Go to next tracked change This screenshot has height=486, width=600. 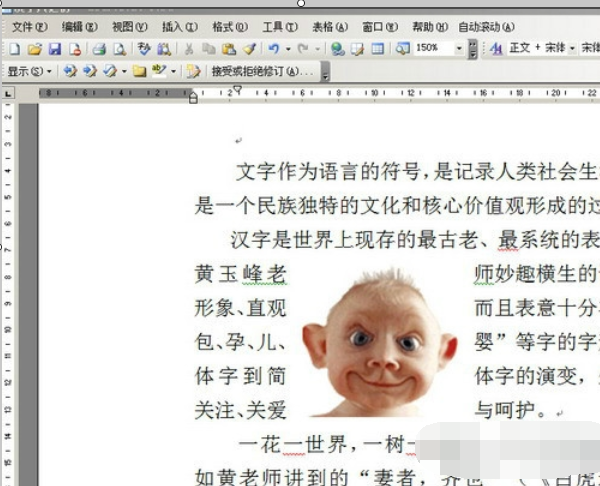pos(90,71)
